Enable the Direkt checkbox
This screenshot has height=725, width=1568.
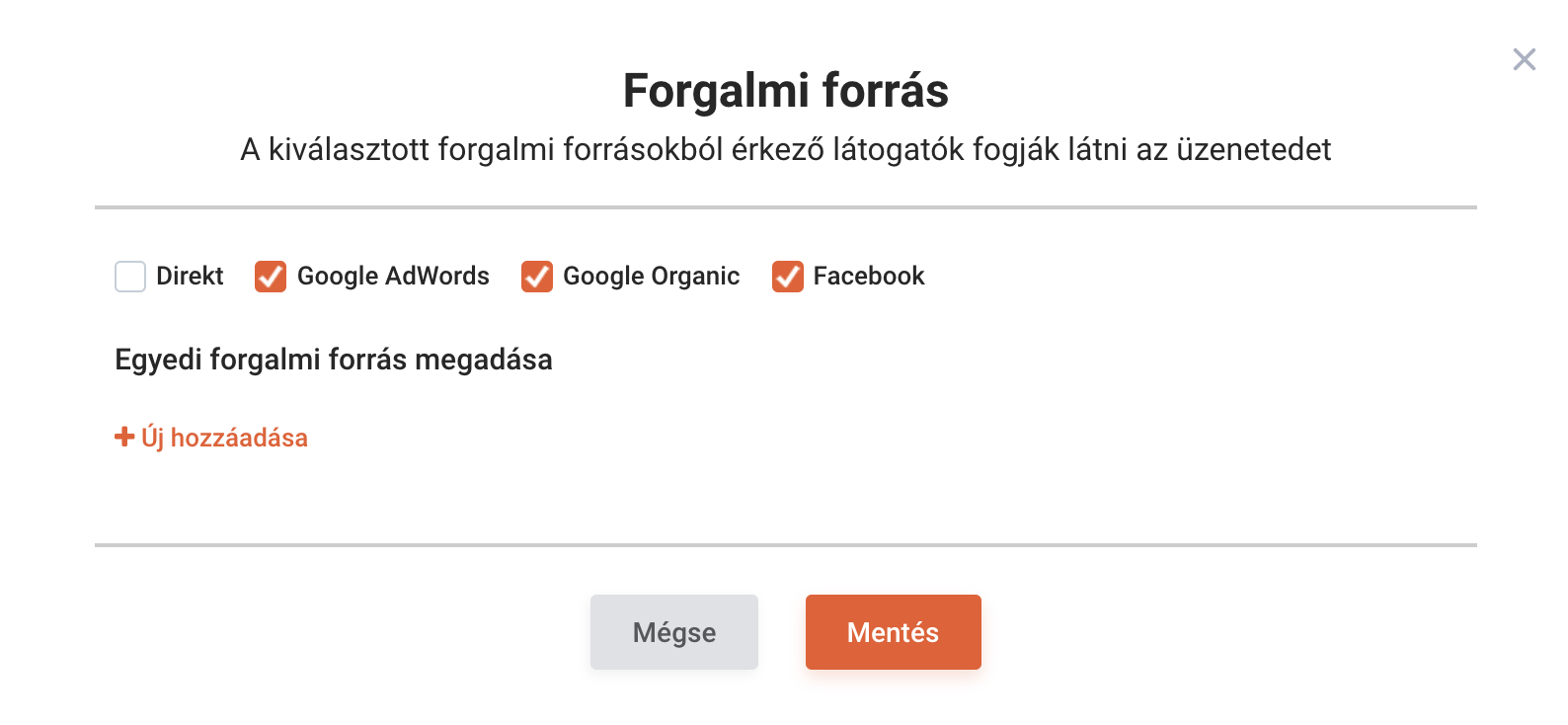(130, 277)
